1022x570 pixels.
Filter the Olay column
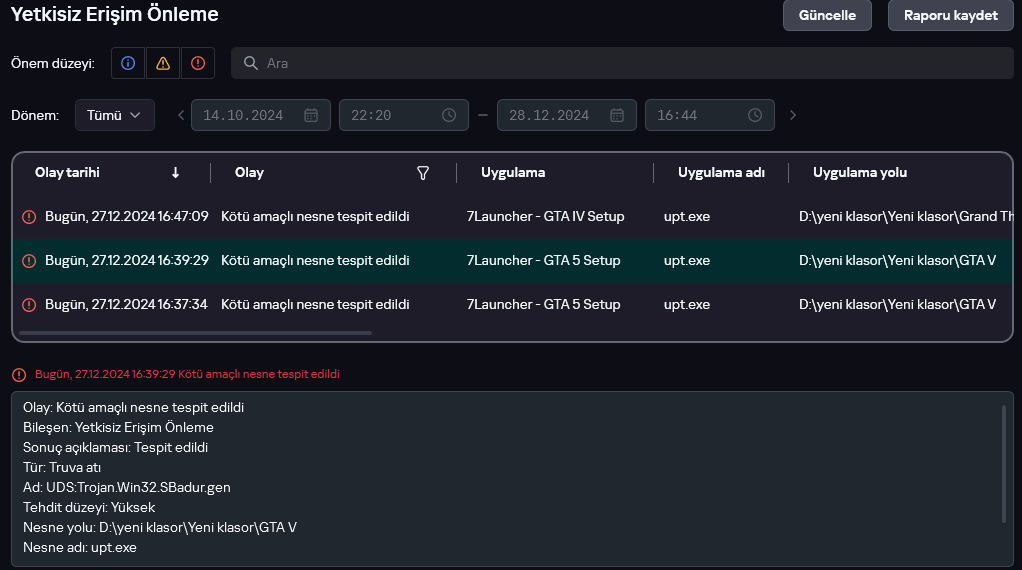[x=423, y=173]
